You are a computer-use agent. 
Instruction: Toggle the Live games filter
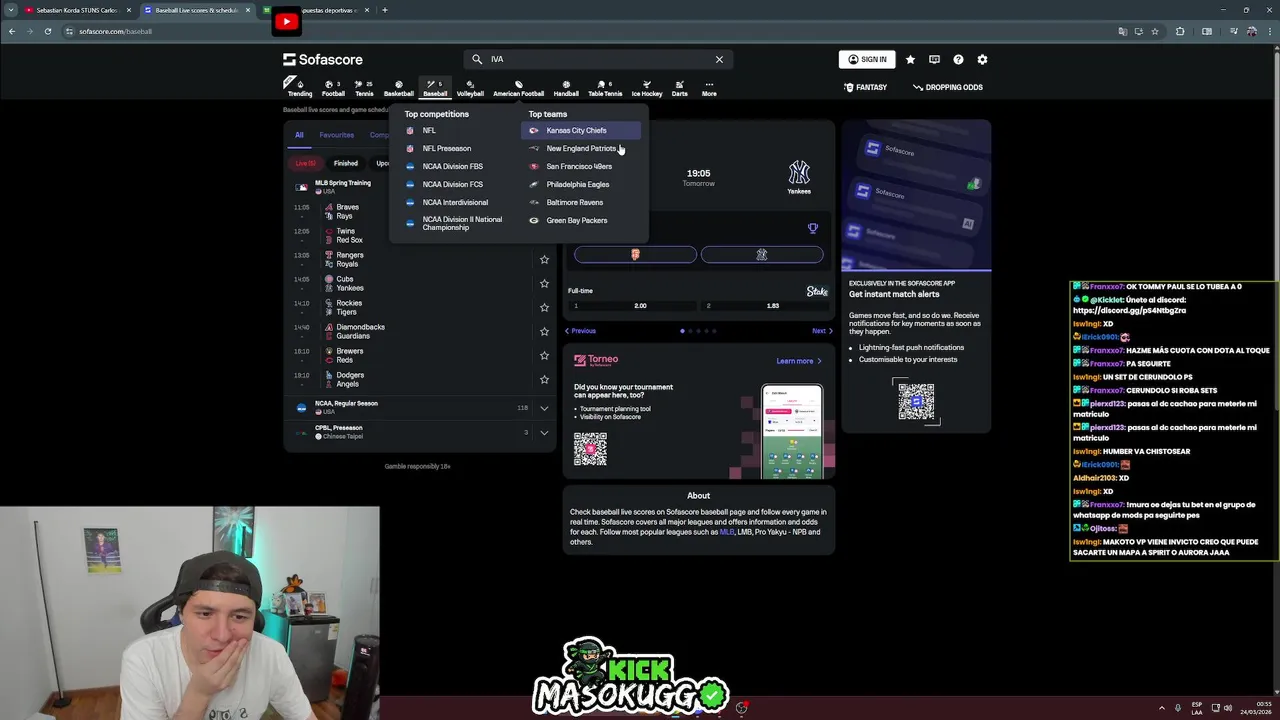tap(305, 163)
